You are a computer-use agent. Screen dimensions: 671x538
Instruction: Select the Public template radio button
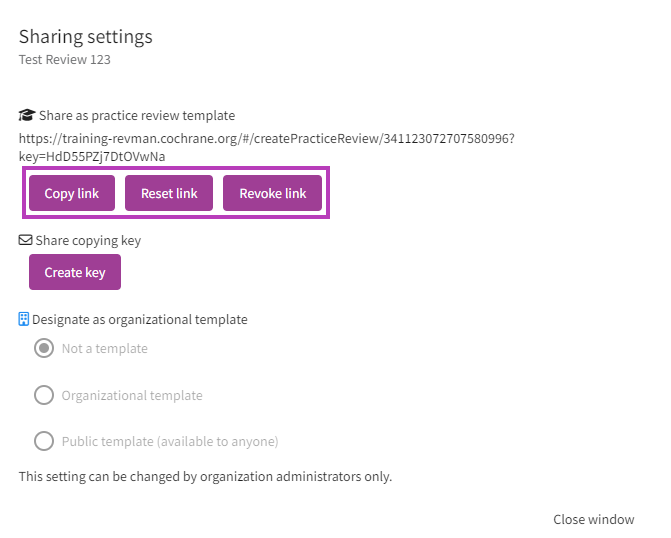[44, 441]
